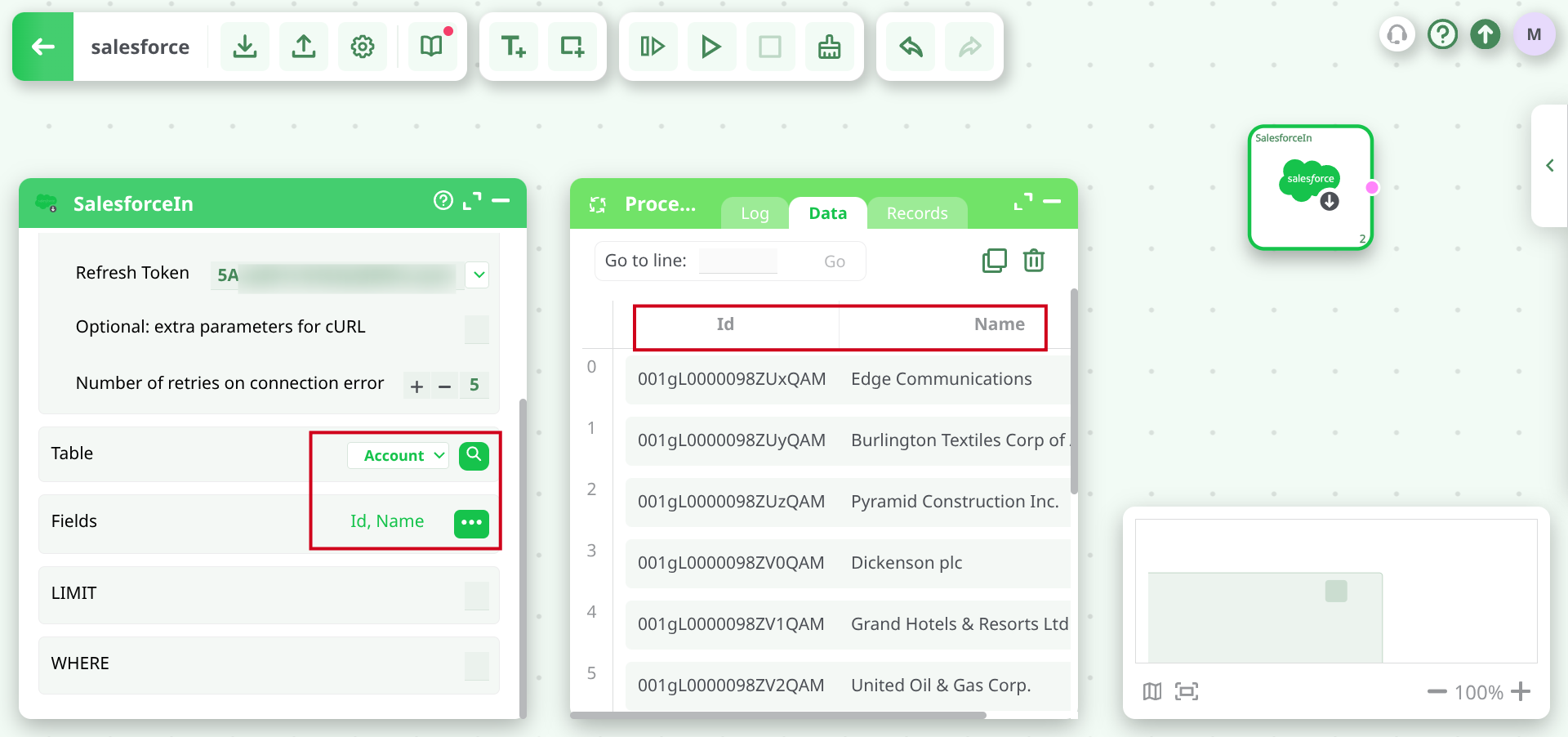Click the SalesforceIn panel vertical scrollbar
The height and width of the screenshot is (737, 1568).
523,558
